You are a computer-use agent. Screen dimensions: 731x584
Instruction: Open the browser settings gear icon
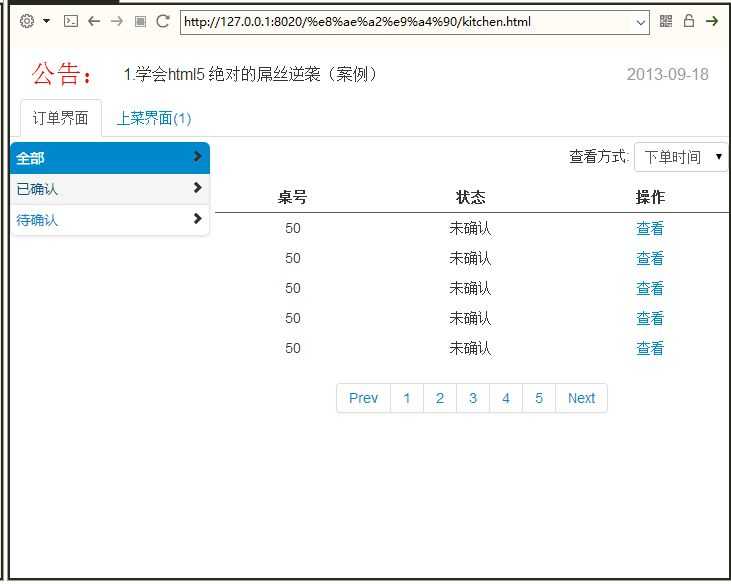click(x=27, y=21)
